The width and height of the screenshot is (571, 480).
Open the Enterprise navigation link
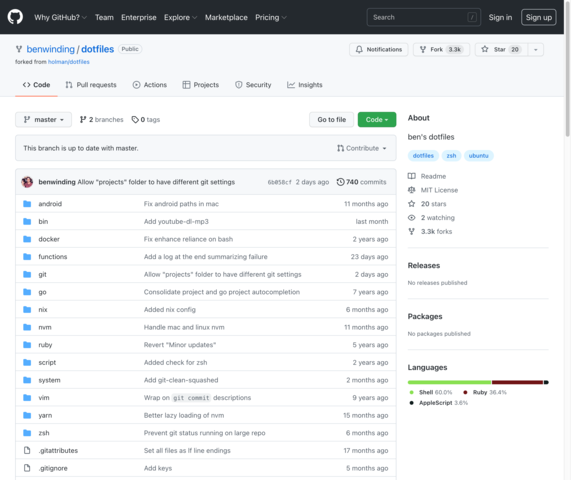click(x=139, y=17)
